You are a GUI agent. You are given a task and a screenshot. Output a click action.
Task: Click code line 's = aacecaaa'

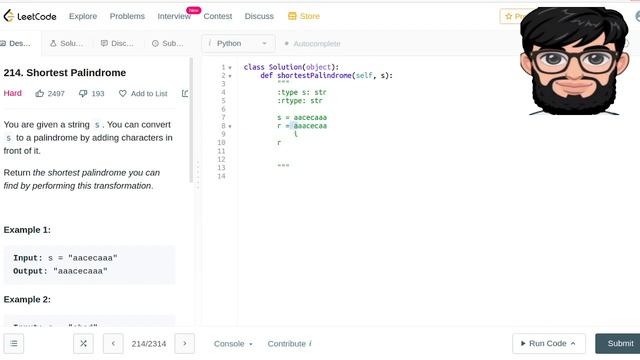click(x=302, y=118)
